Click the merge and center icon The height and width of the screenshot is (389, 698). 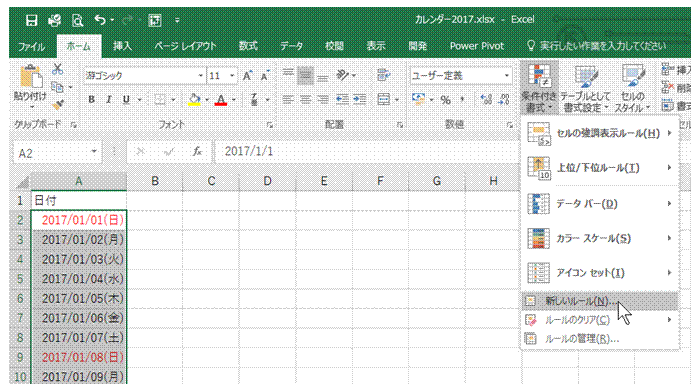click(383, 100)
